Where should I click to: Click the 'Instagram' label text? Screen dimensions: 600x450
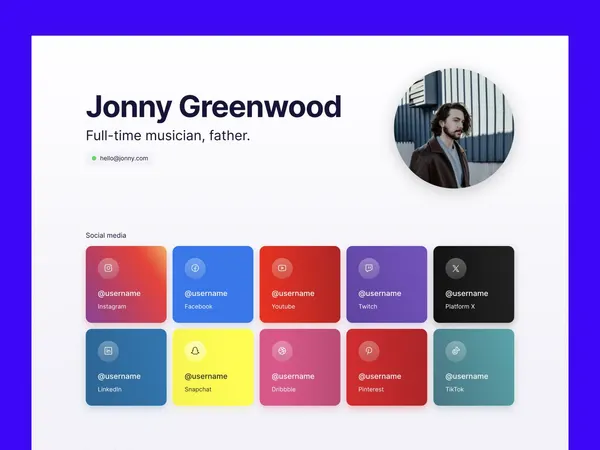(x=112, y=307)
